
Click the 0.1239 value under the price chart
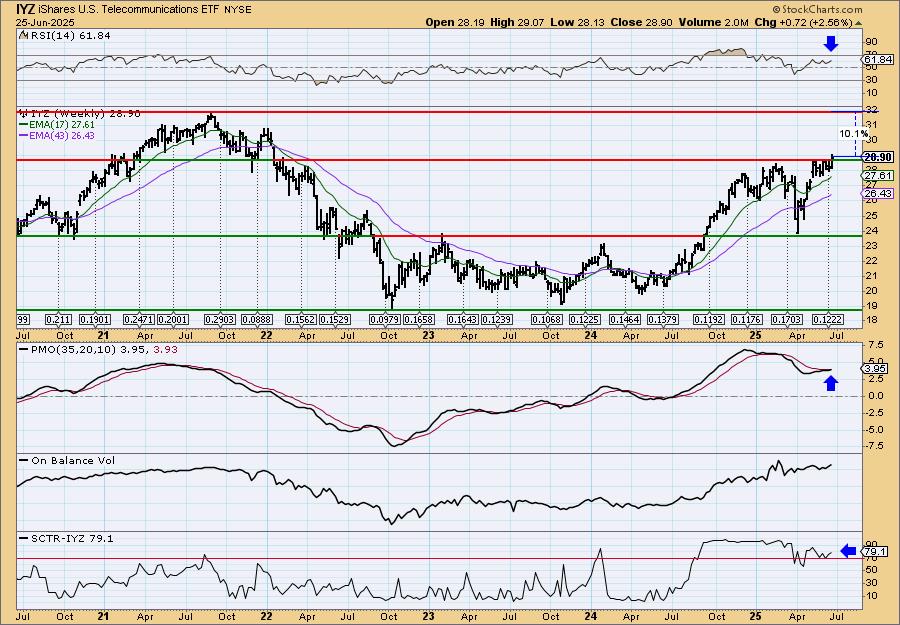point(496,320)
